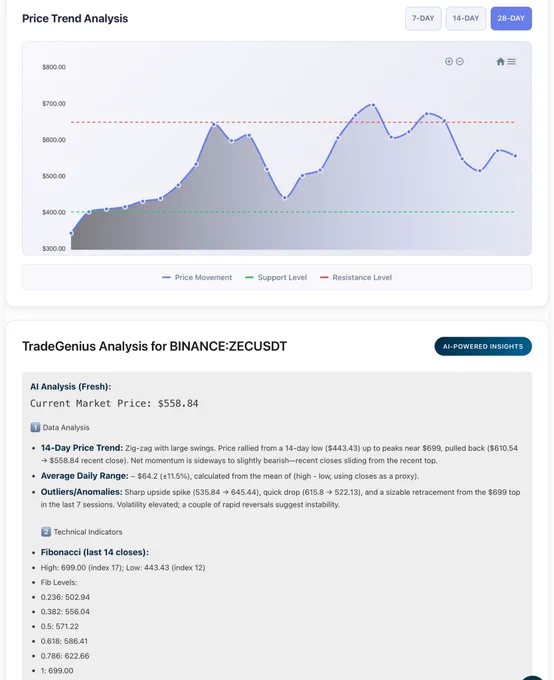Click the last data point on chart
The width and height of the screenshot is (554, 680).
tap(515, 156)
